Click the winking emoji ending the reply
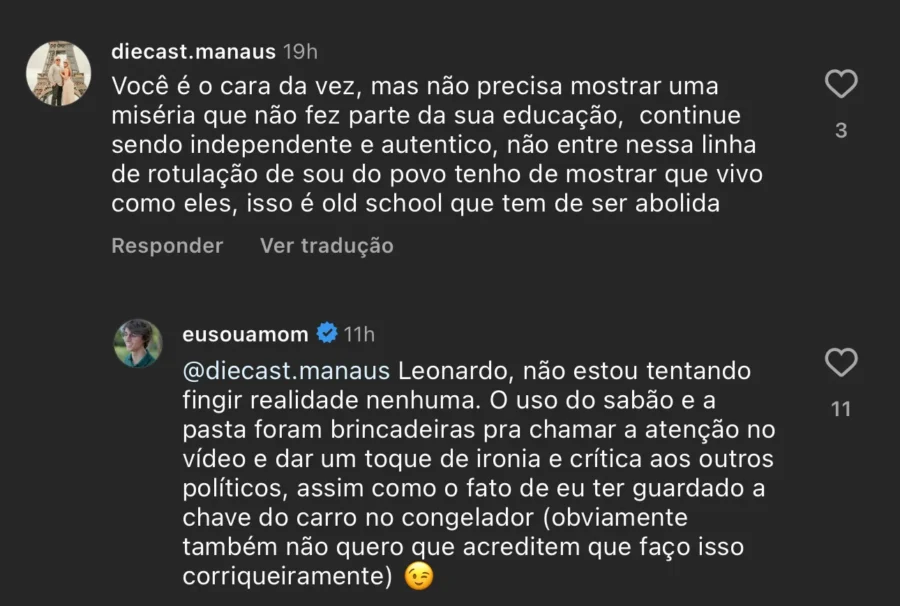 click(420, 577)
